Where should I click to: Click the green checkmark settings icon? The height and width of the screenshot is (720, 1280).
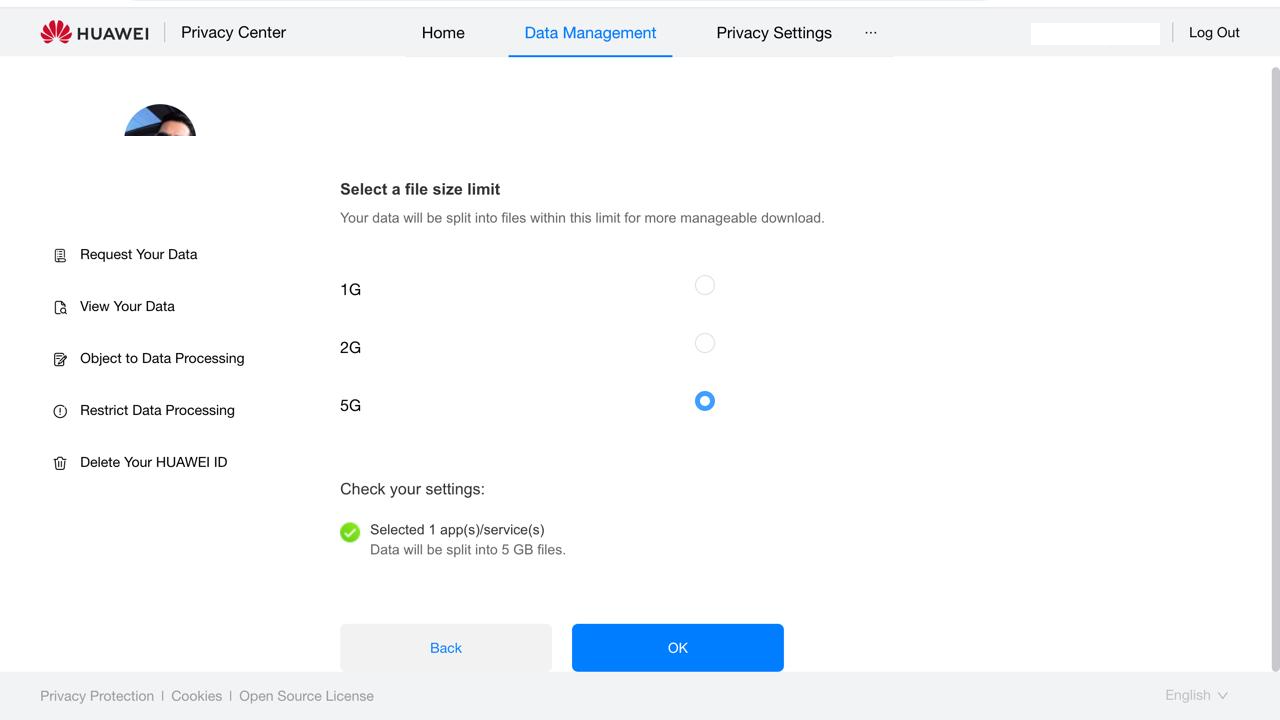[x=350, y=532]
